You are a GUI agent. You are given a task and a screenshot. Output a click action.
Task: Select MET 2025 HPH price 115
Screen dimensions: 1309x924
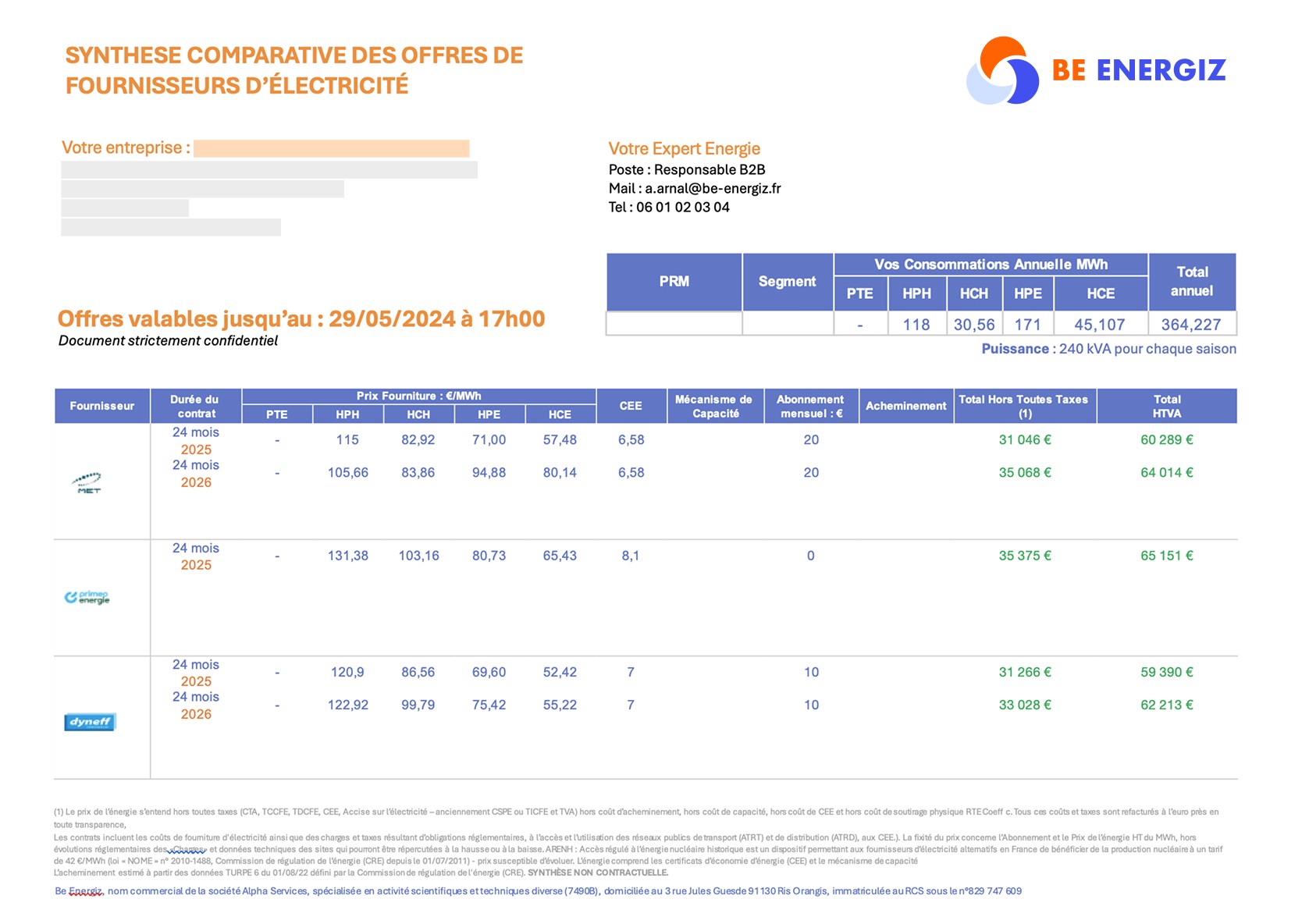coord(347,440)
